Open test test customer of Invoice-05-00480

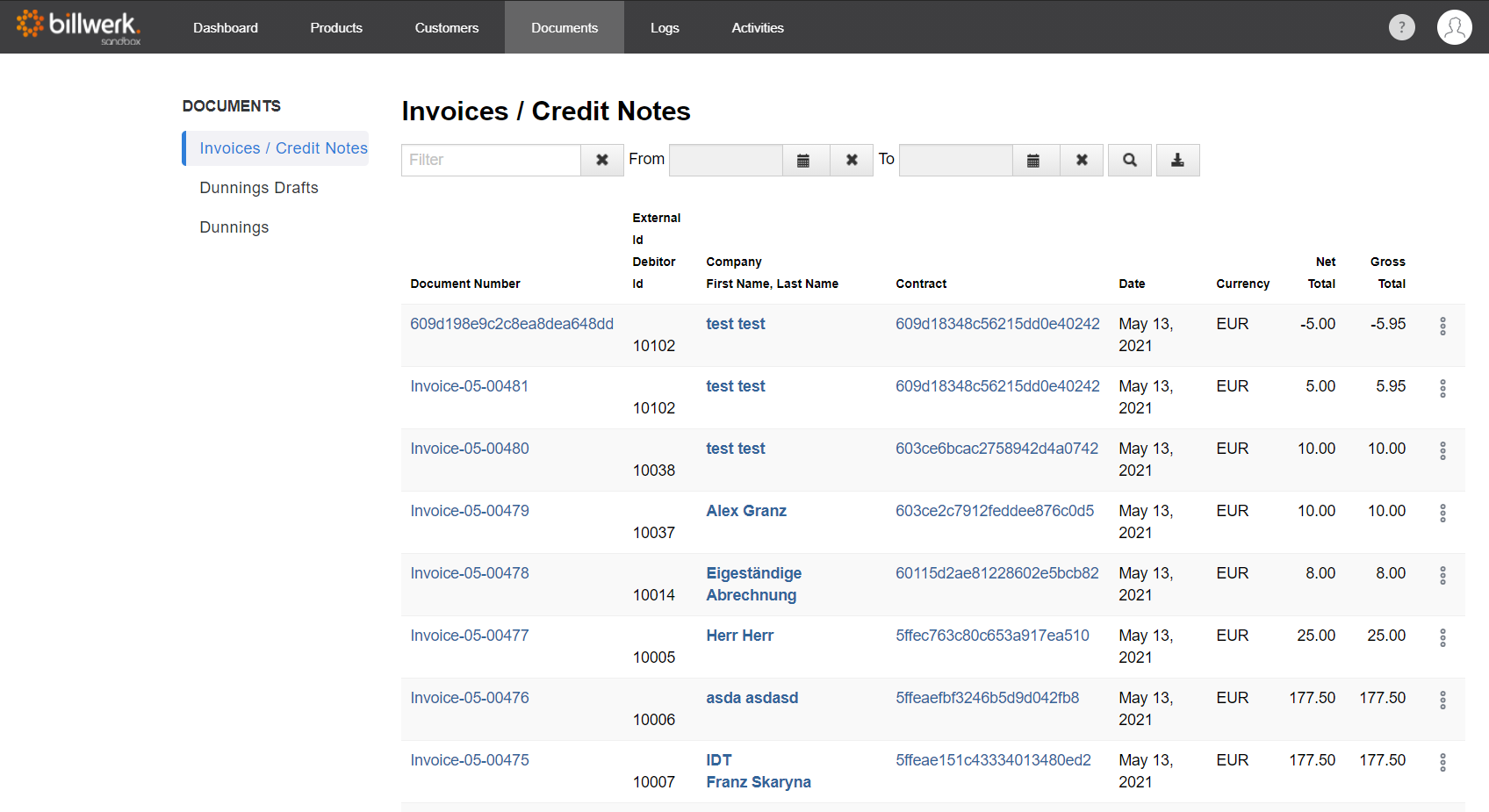[x=736, y=449]
